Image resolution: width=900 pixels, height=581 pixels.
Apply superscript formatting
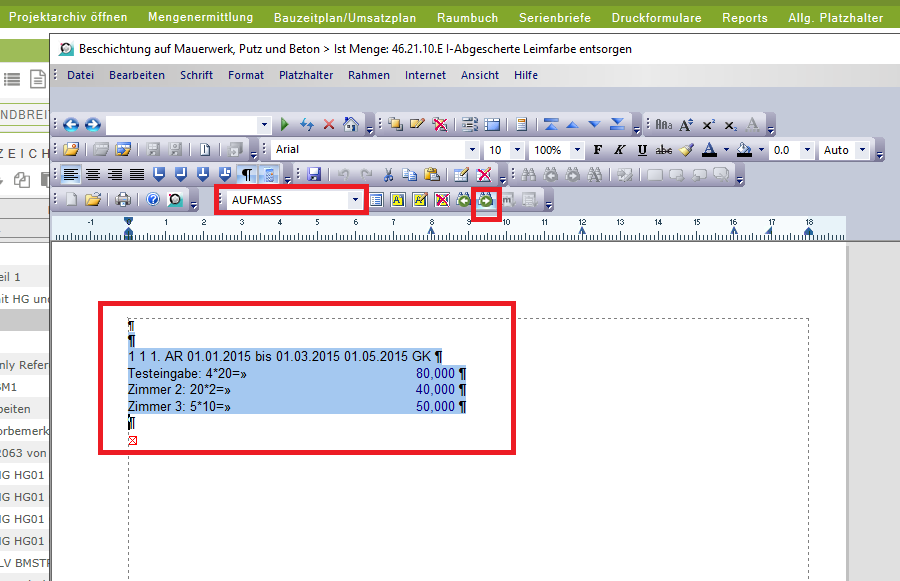pos(708,125)
